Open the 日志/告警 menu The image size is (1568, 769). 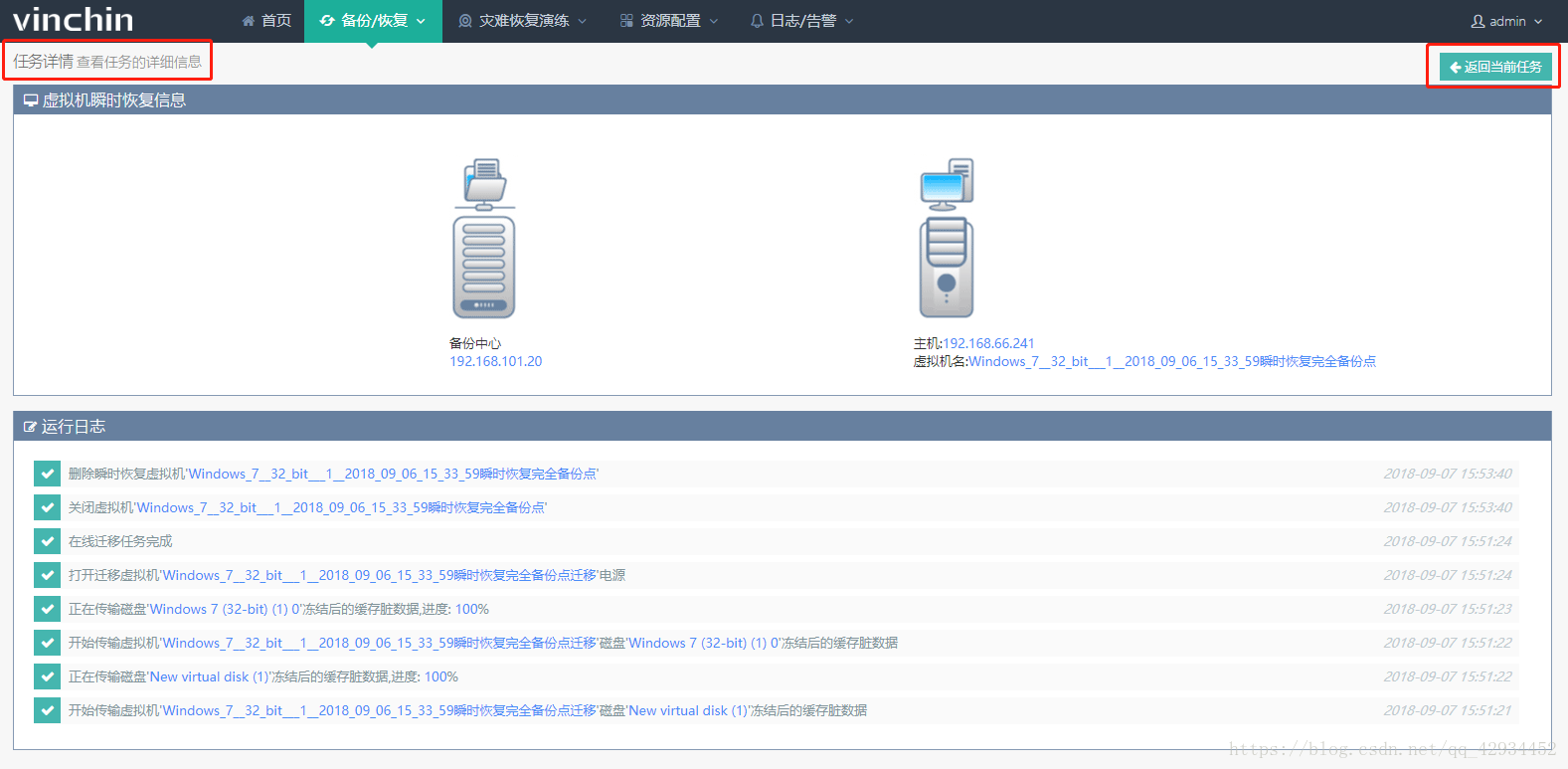click(802, 21)
